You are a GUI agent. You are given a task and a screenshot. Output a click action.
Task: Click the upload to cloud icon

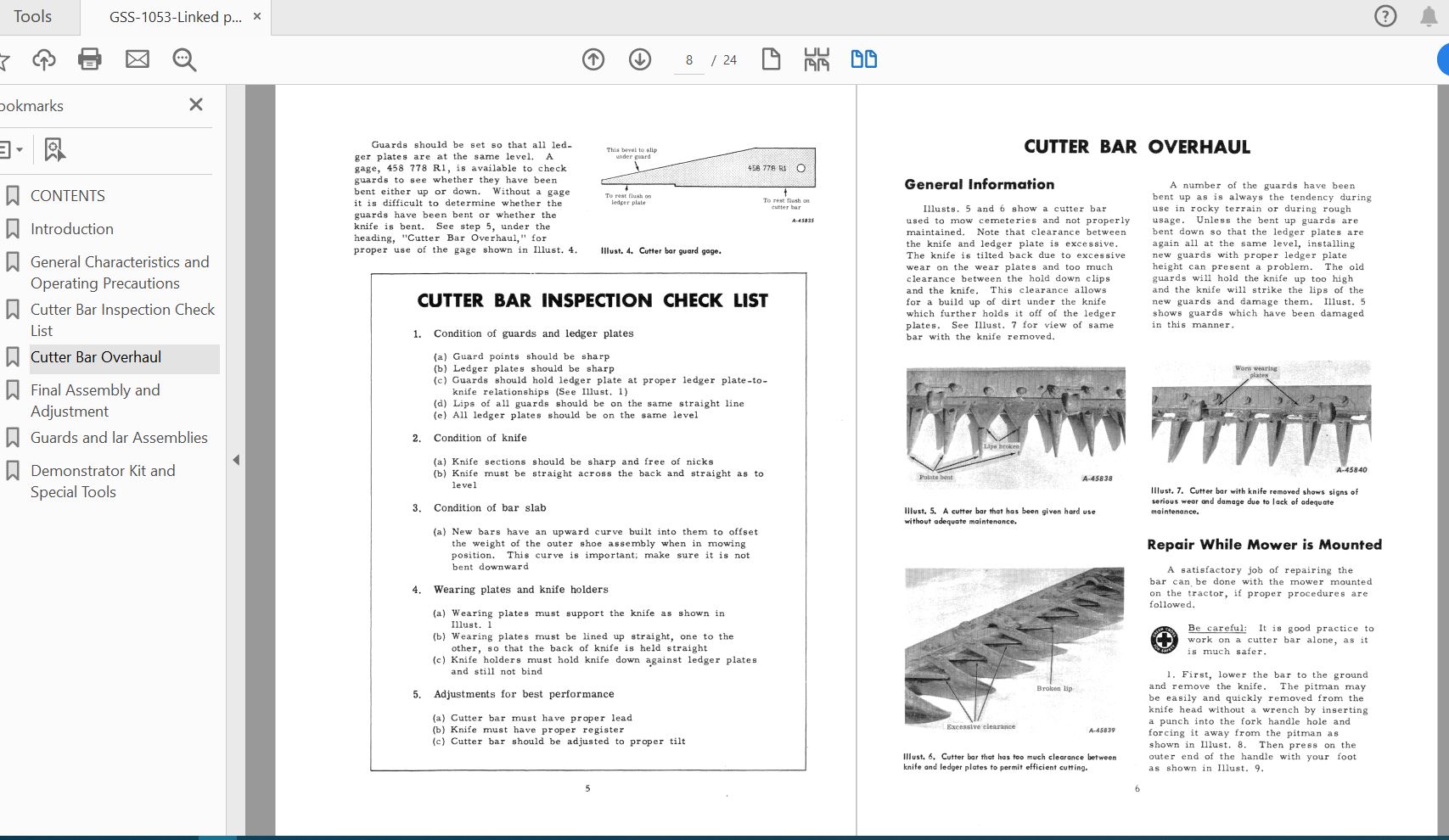(x=44, y=59)
